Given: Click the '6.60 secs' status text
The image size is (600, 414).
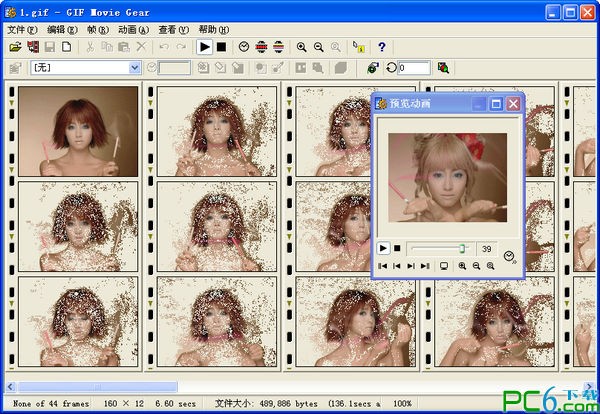Looking at the screenshot, I should (176, 403).
